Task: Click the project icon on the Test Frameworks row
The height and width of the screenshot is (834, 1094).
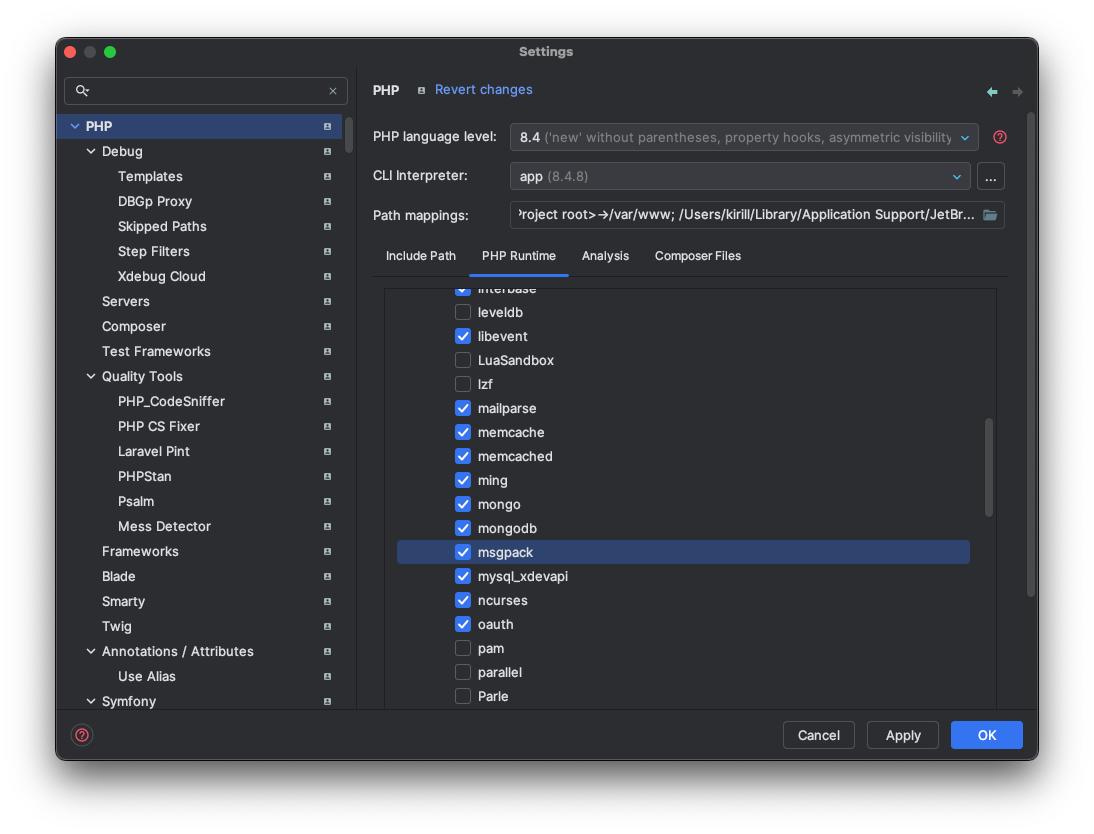Action: point(327,351)
